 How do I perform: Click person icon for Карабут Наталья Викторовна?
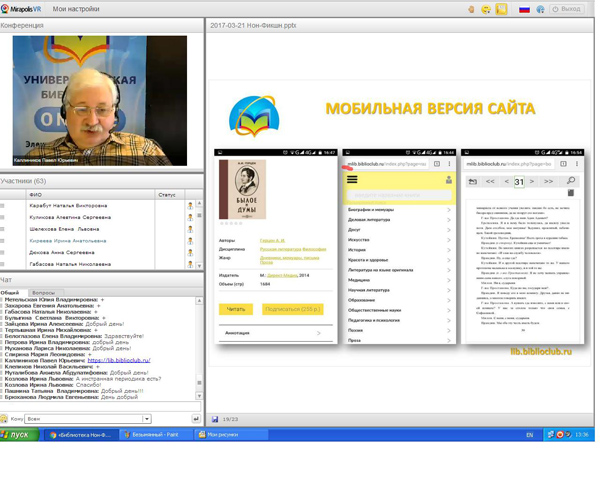tap(190, 206)
